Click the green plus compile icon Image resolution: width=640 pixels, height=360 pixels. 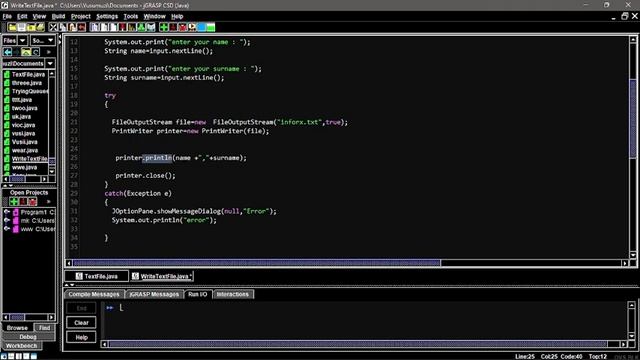(164, 27)
